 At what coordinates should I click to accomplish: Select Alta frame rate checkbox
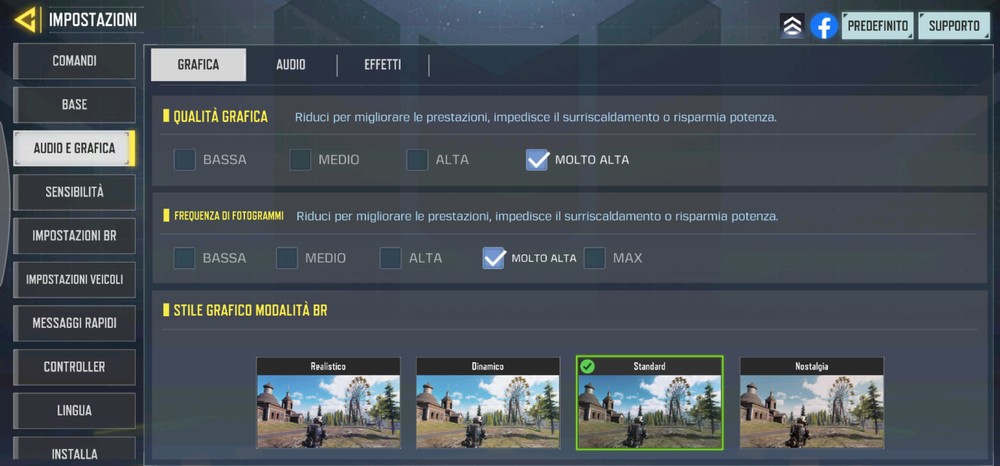tap(390, 258)
